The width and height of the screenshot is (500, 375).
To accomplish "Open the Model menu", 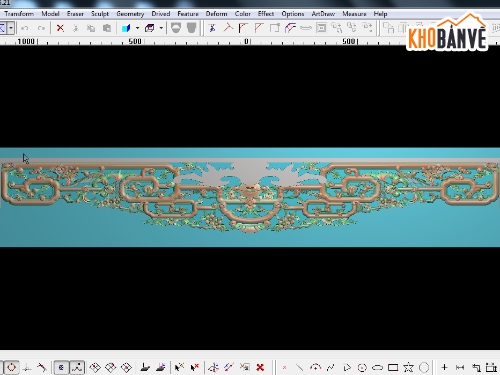I will point(50,14).
